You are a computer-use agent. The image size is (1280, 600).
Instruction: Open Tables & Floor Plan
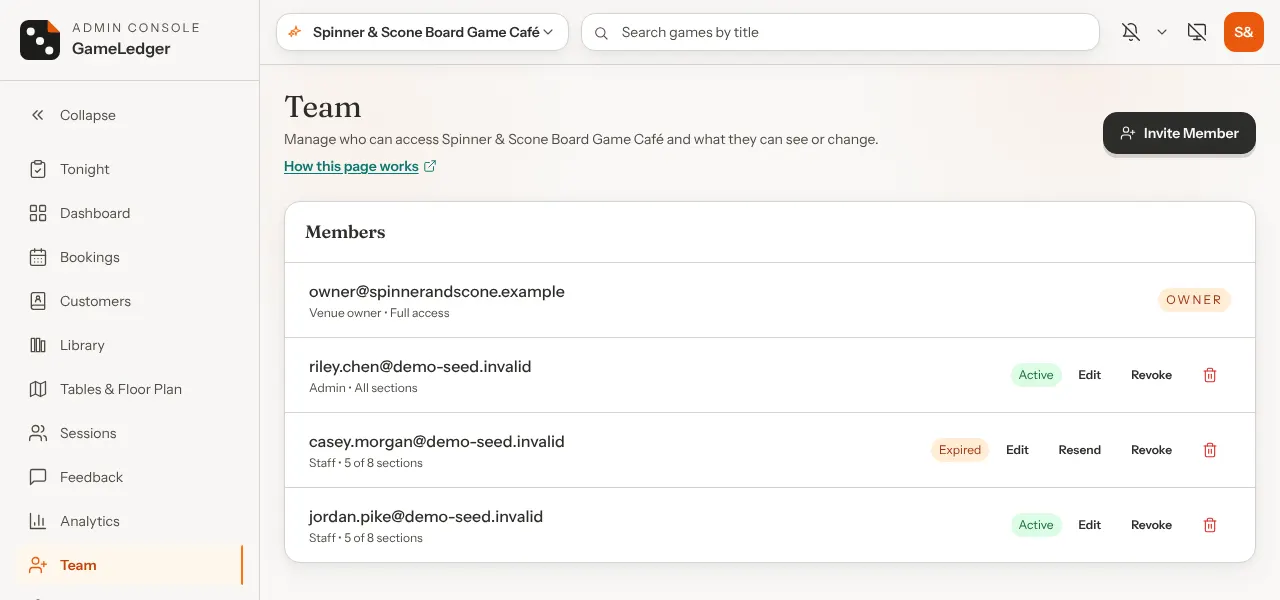click(130, 389)
